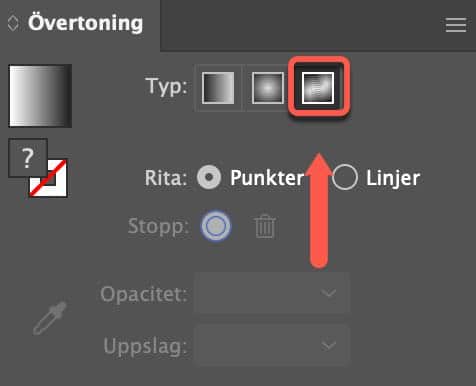Switch to the Övertoning tab
476x386 pixels.
tap(85, 24)
